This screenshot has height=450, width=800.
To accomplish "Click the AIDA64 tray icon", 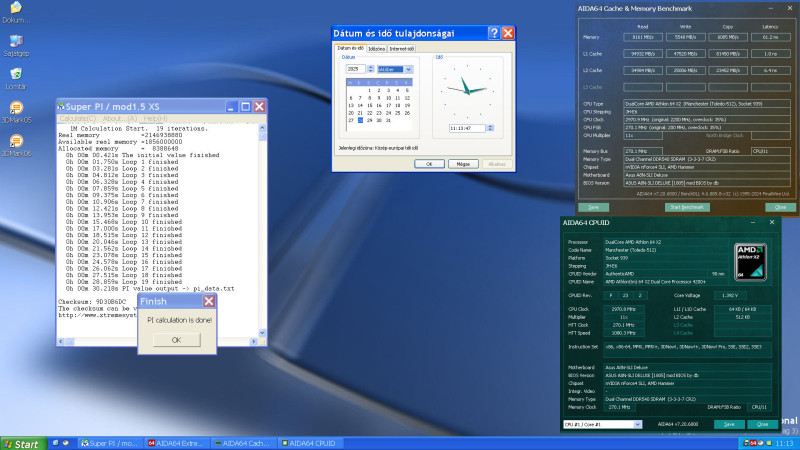I will point(753,443).
